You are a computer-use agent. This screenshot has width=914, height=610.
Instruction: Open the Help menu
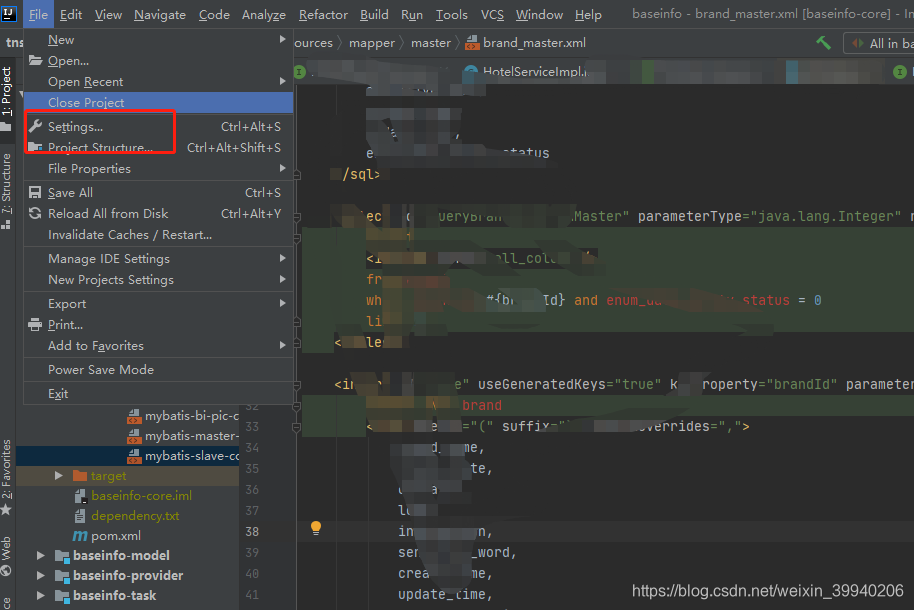[x=588, y=15]
